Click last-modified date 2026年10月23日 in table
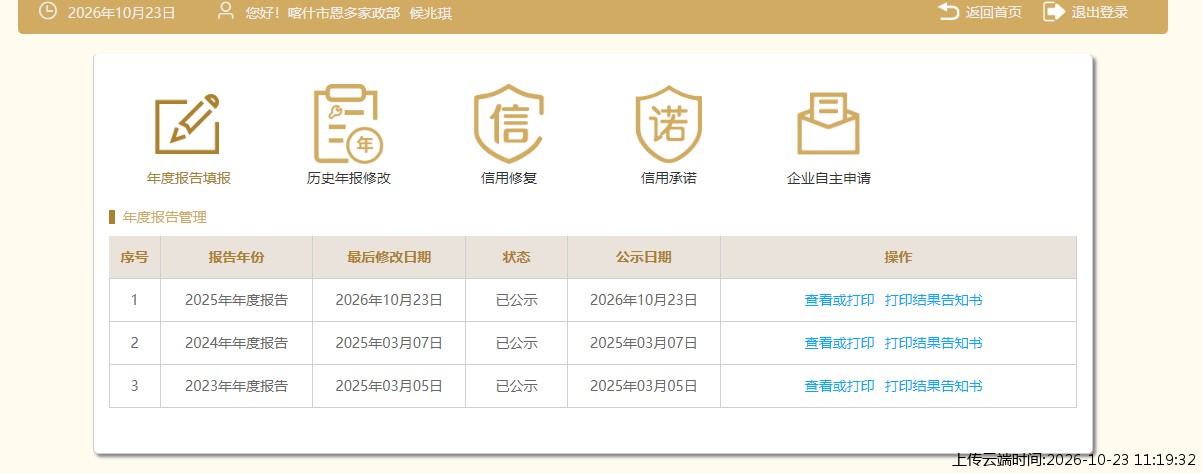Image resolution: width=1202 pixels, height=473 pixels. point(389,300)
